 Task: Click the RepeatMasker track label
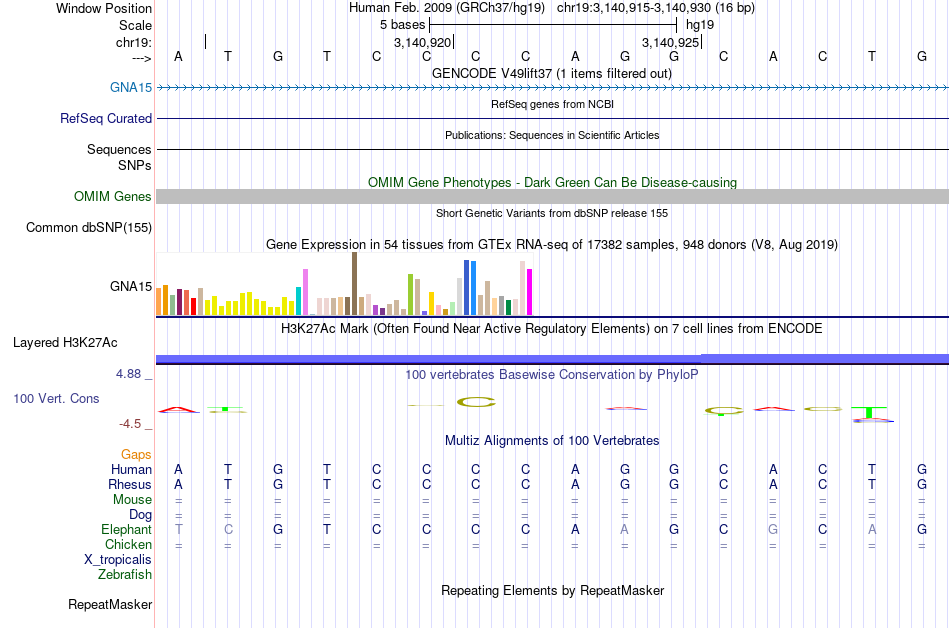(x=110, y=604)
